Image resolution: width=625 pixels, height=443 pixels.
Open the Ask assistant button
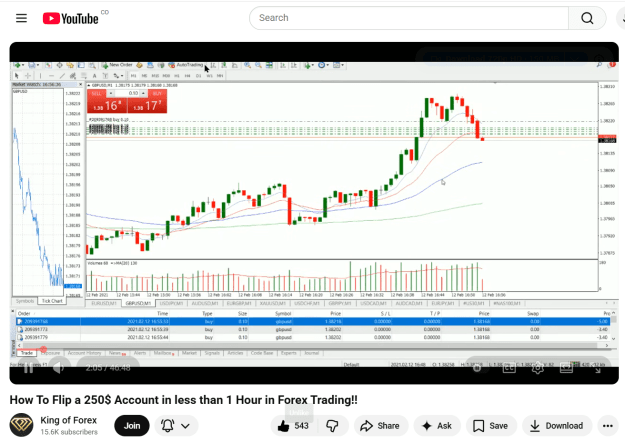coord(437,426)
